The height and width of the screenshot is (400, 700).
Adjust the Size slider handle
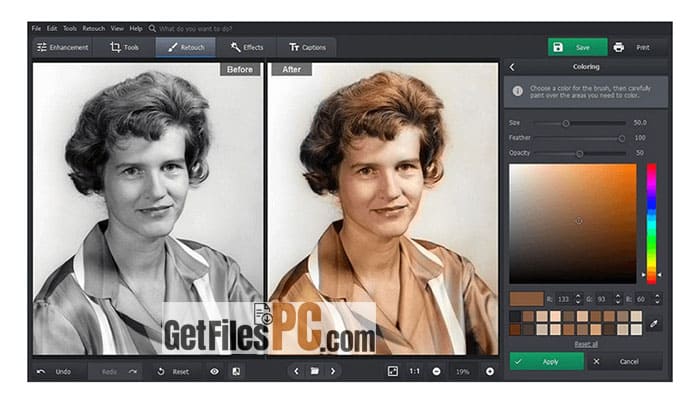tap(566, 123)
